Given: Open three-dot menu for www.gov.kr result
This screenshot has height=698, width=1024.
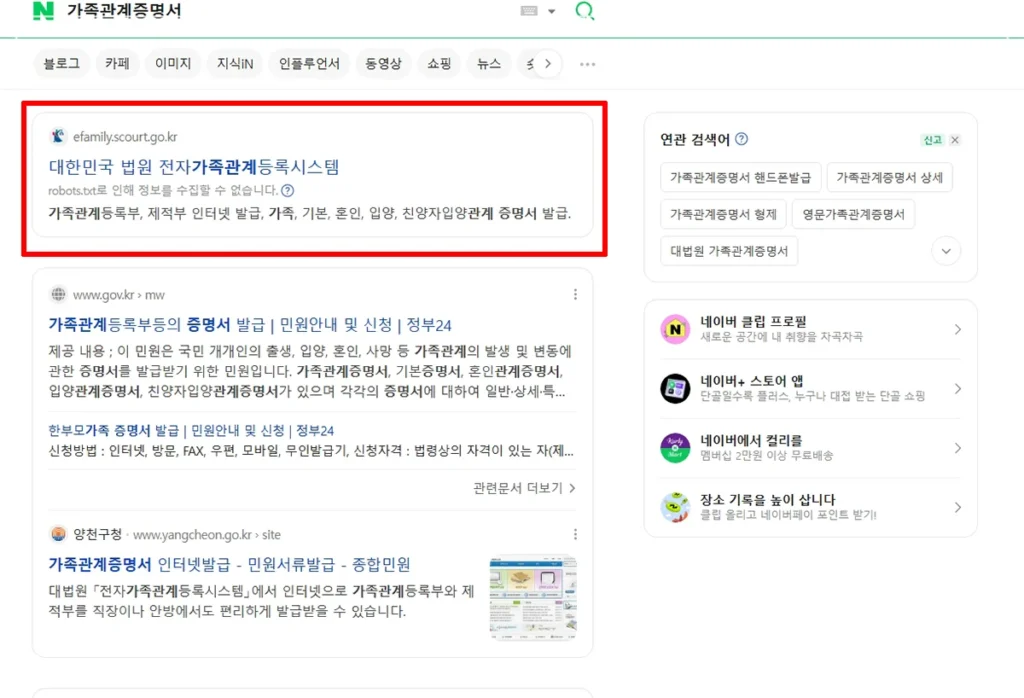Looking at the screenshot, I should pos(575,294).
